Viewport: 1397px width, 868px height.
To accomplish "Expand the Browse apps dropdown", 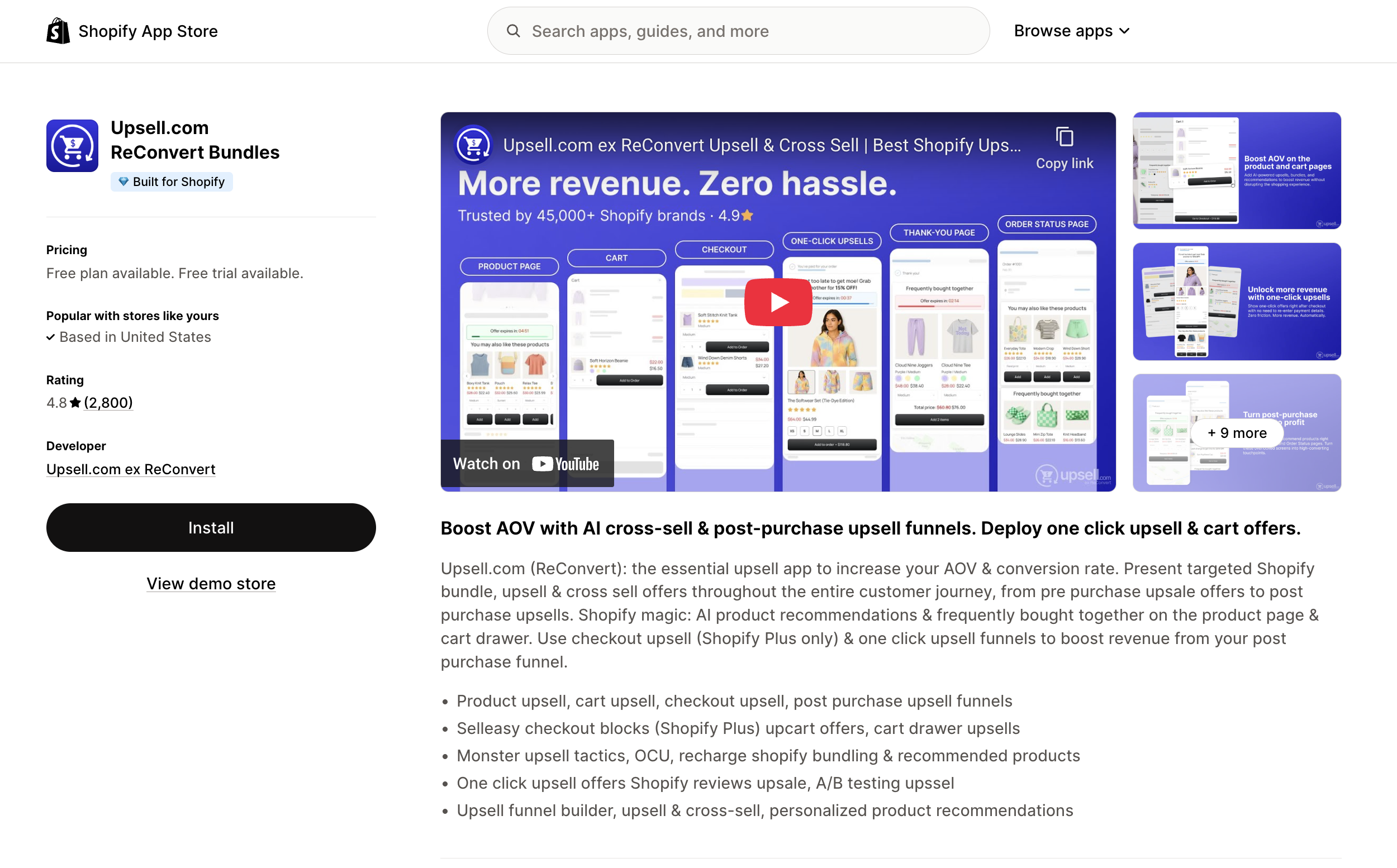I will click(1071, 31).
